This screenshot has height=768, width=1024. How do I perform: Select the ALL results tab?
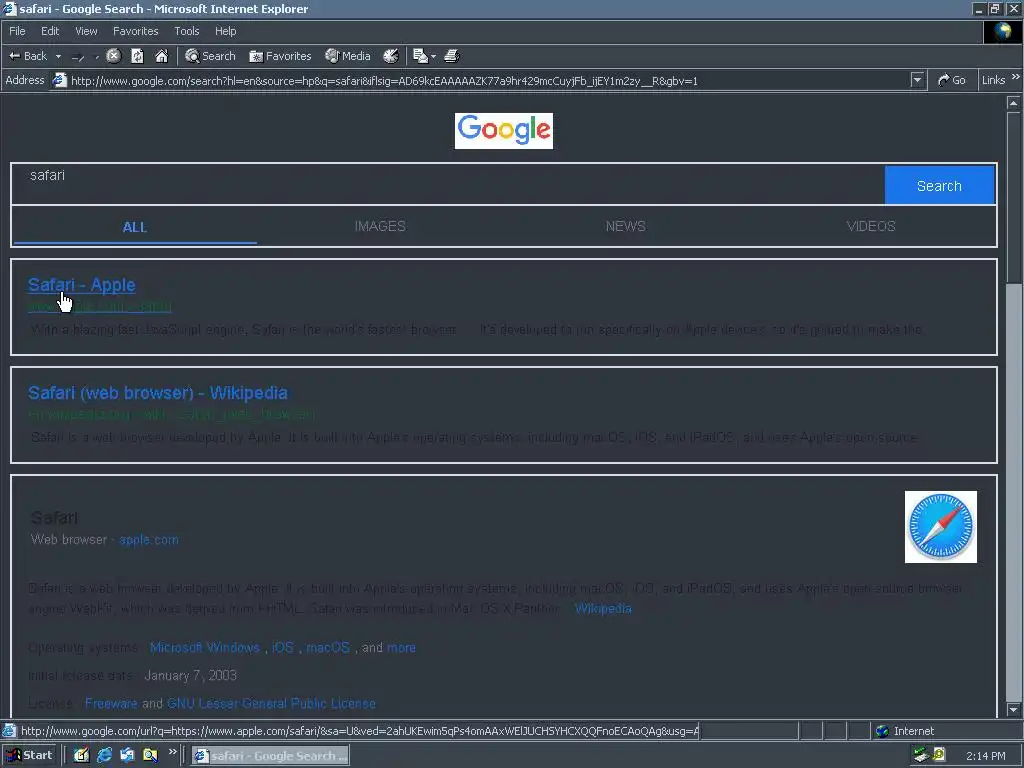point(135,227)
